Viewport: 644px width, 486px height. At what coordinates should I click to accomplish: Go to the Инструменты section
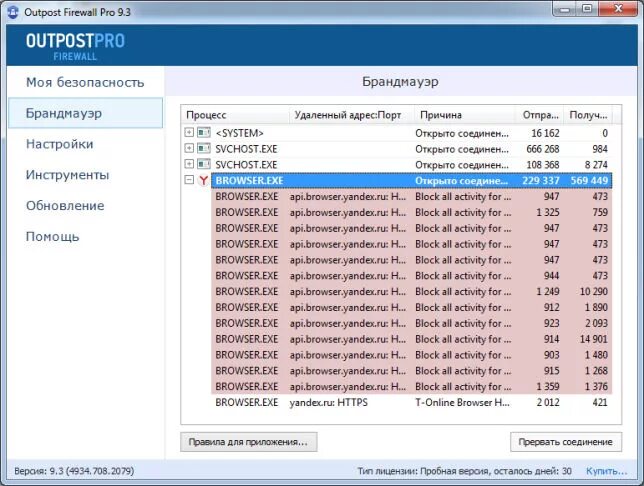[x=85, y=175]
